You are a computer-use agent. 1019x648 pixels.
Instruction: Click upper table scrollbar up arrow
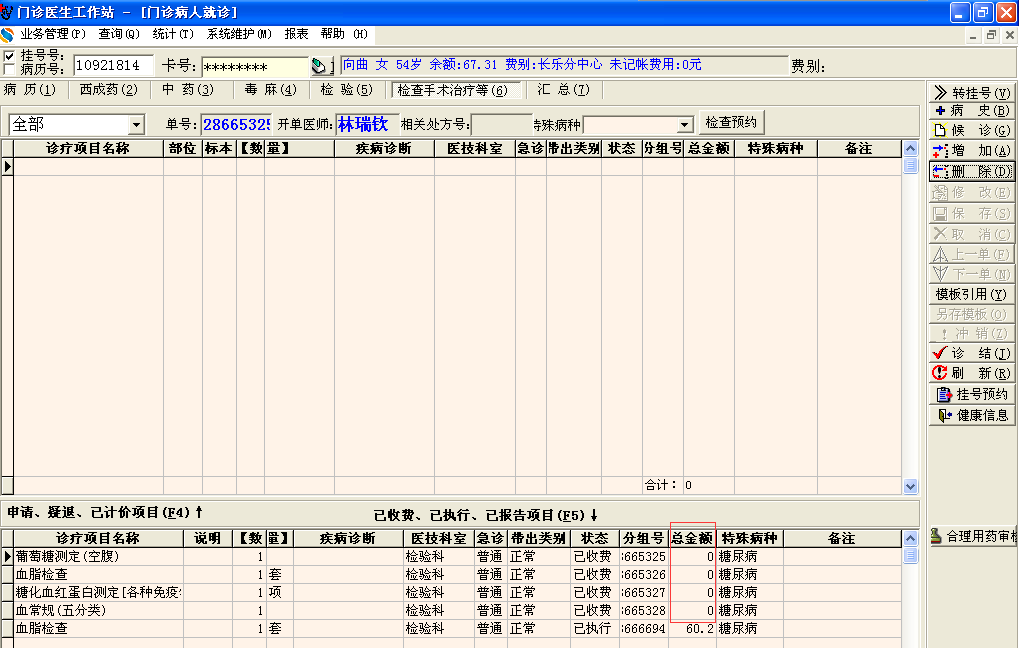(x=910, y=149)
